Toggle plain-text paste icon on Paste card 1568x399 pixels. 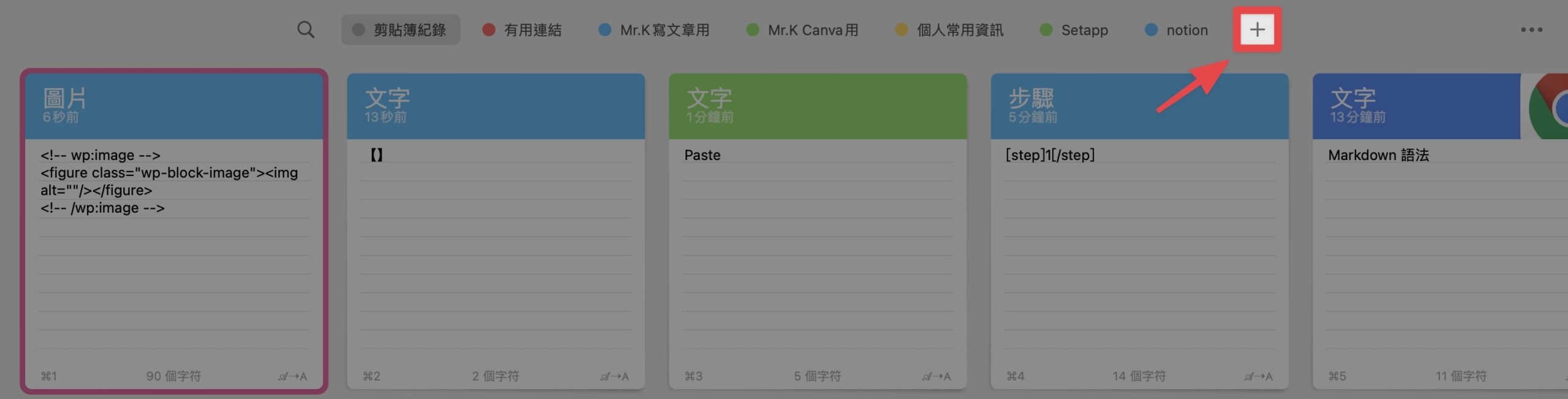(937, 376)
